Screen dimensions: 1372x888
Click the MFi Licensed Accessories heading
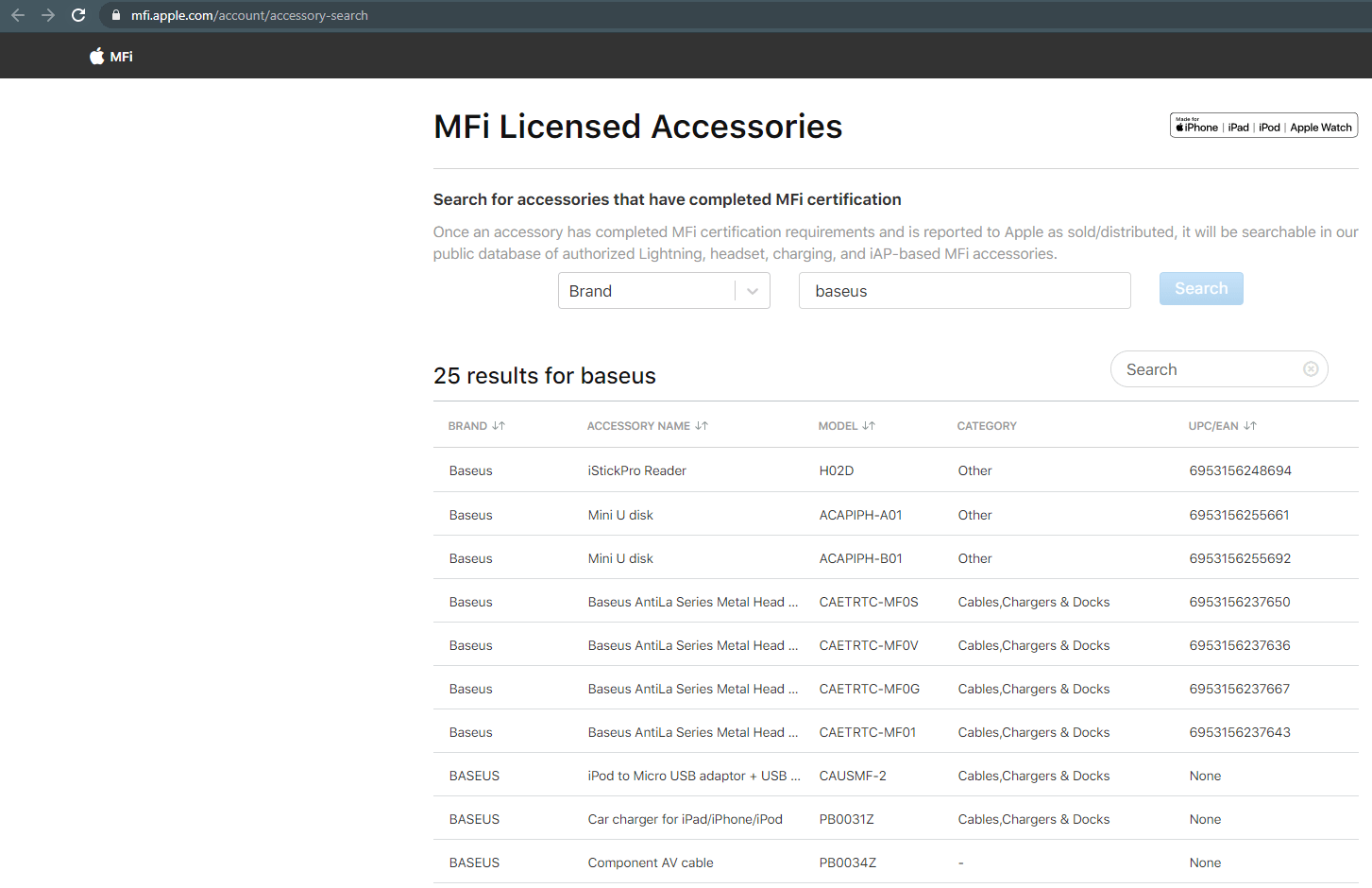tap(638, 127)
